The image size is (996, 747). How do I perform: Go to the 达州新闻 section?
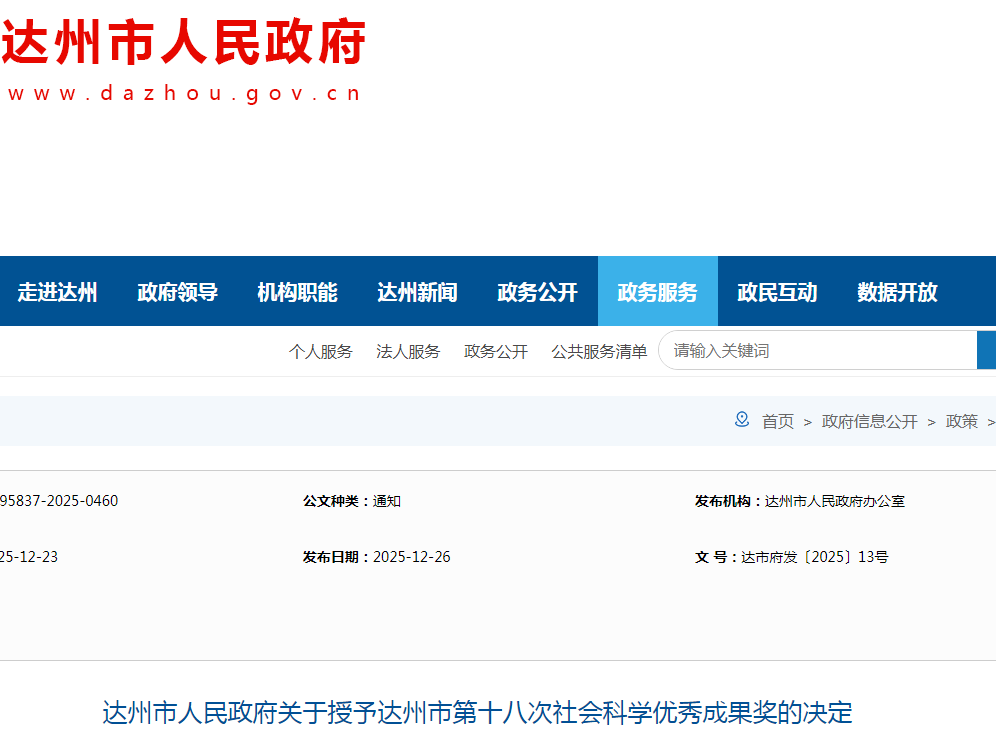(418, 292)
